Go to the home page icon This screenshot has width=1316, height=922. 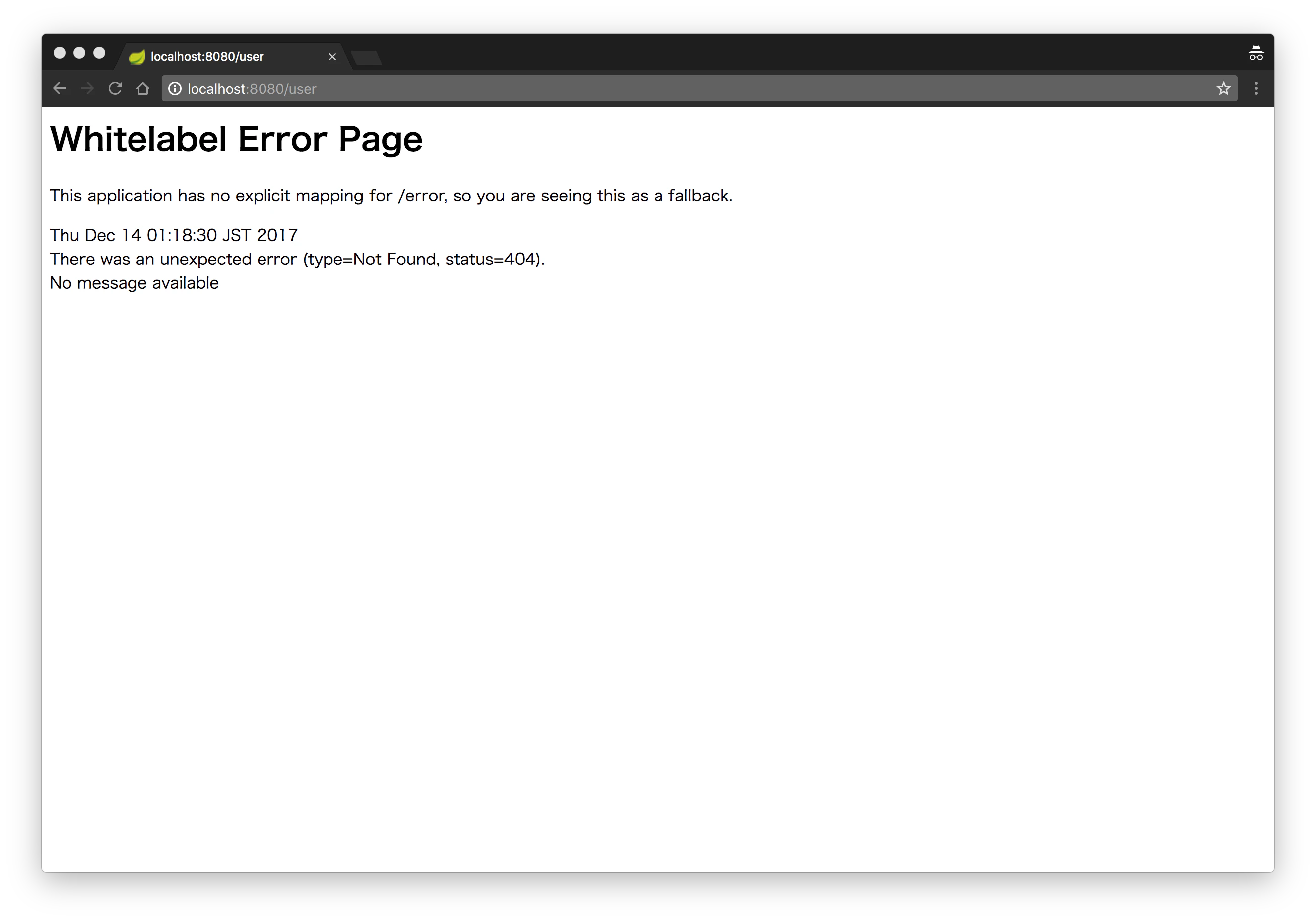pyautogui.click(x=143, y=88)
